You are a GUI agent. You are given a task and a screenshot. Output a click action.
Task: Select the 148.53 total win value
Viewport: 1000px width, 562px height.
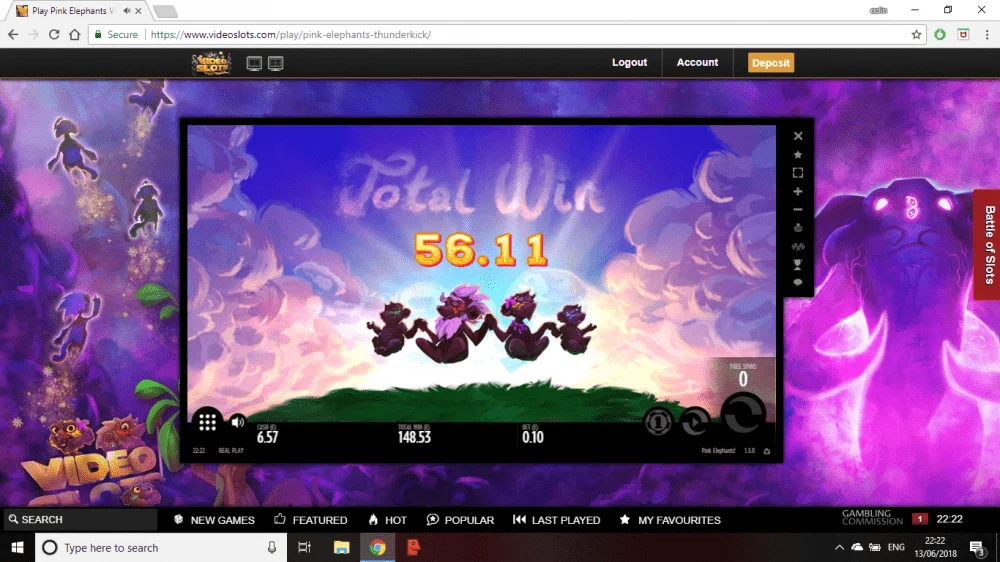(x=415, y=437)
